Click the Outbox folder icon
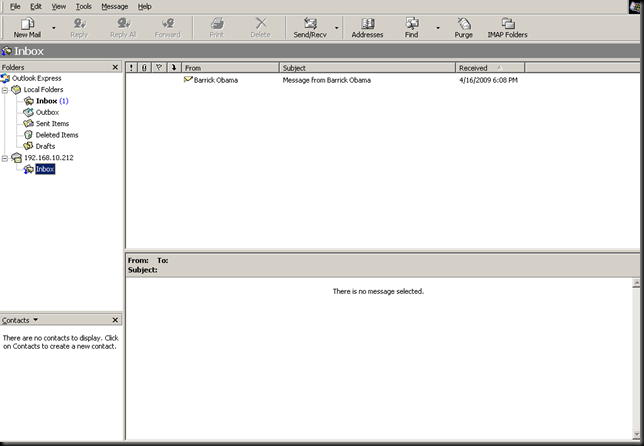This screenshot has height=446, width=644. [28, 112]
